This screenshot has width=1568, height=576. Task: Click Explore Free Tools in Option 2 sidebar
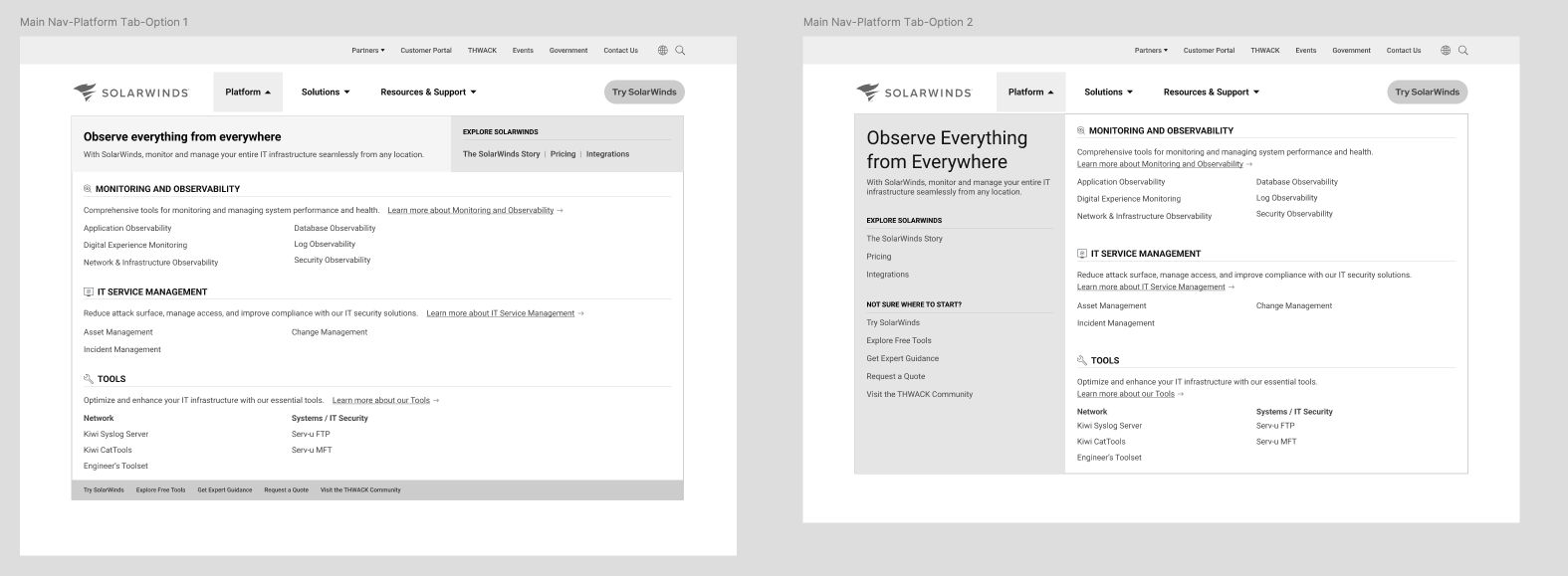pos(899,340)
